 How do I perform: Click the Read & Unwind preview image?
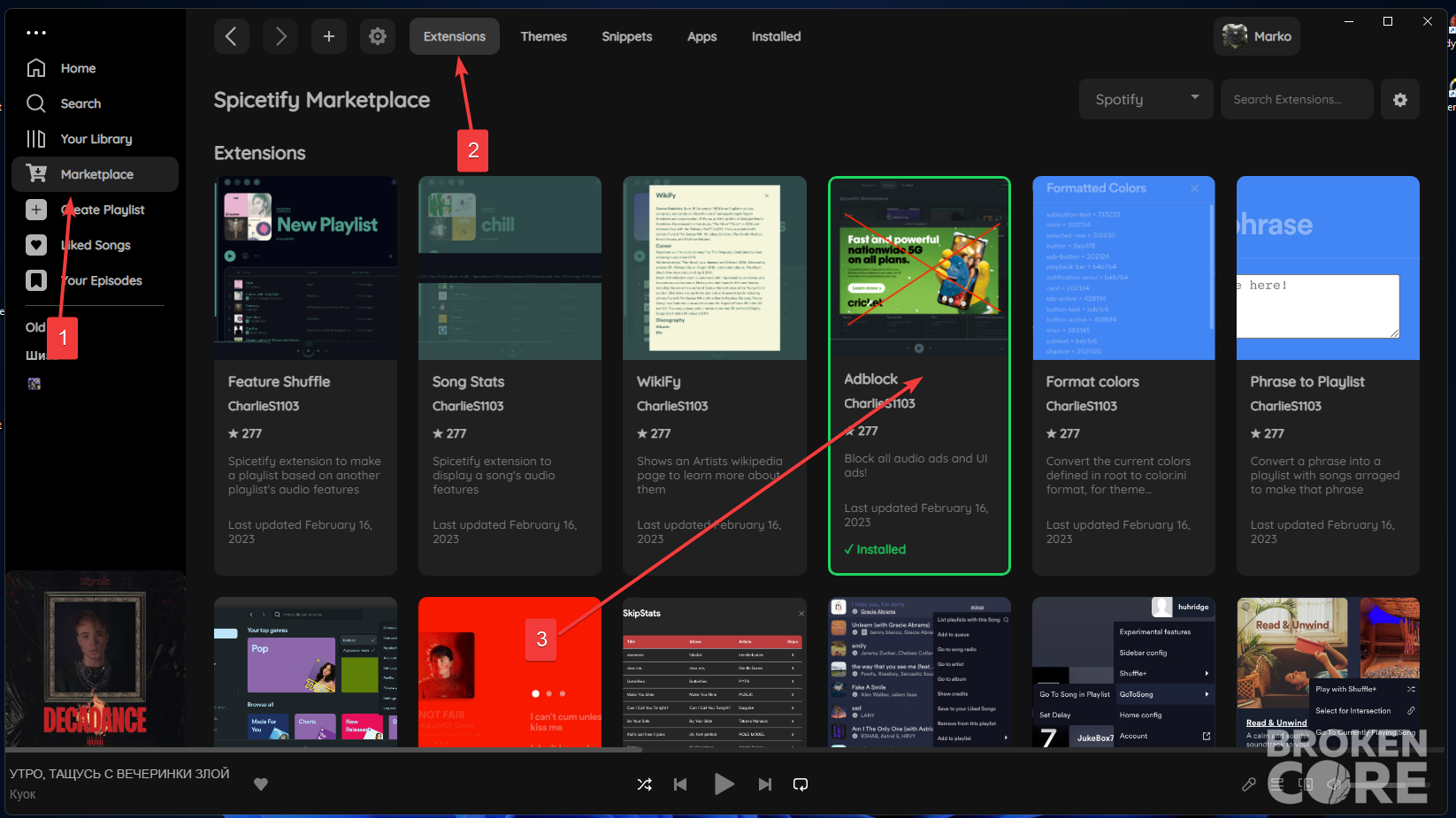1329,672
